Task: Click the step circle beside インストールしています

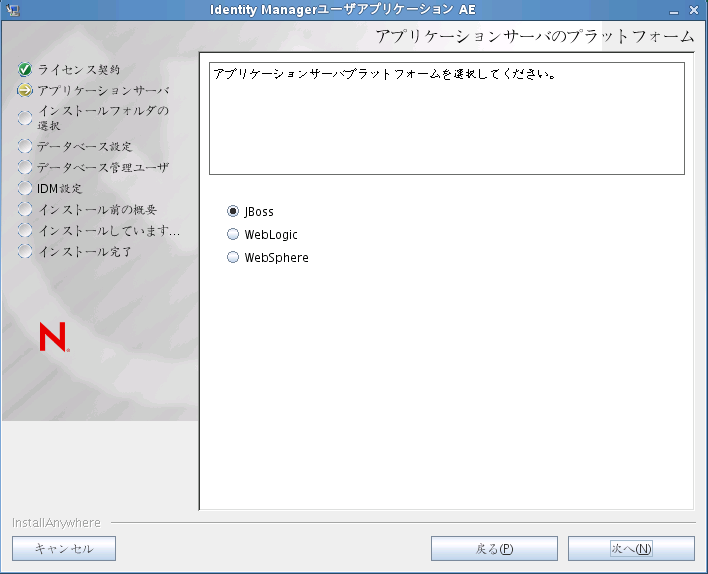Action: (x=25, y=230)
